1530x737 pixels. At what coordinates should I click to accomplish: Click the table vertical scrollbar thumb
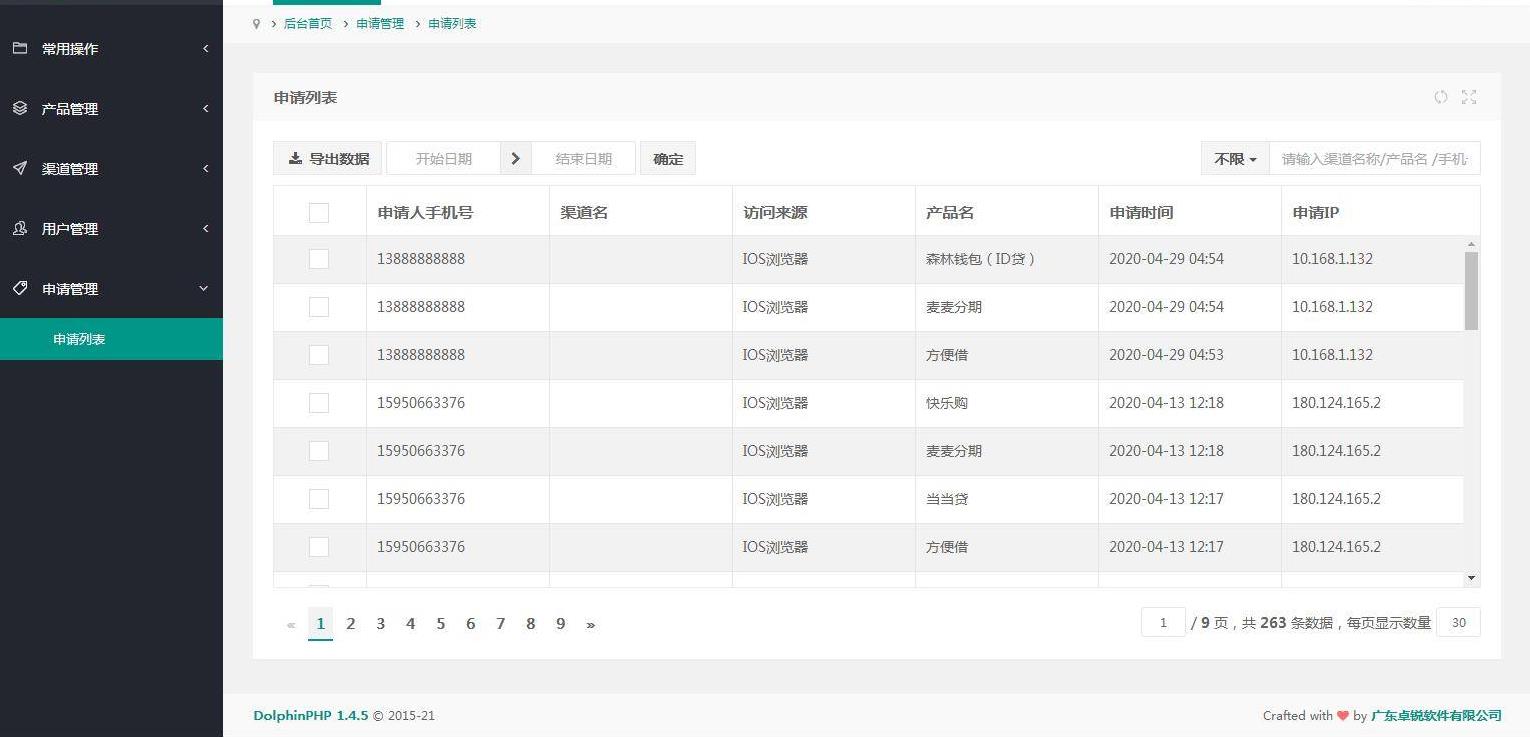point(1471,290)
